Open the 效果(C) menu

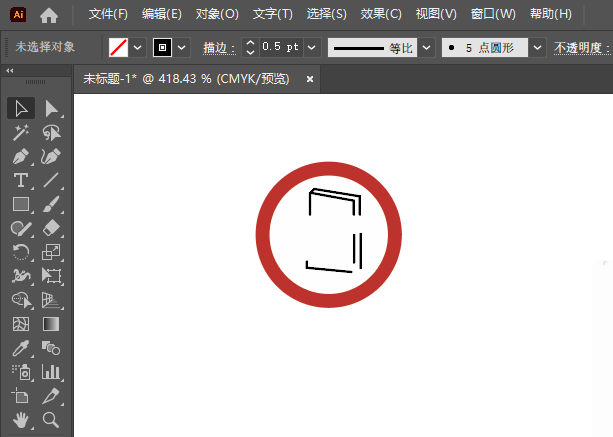[381, 14]
